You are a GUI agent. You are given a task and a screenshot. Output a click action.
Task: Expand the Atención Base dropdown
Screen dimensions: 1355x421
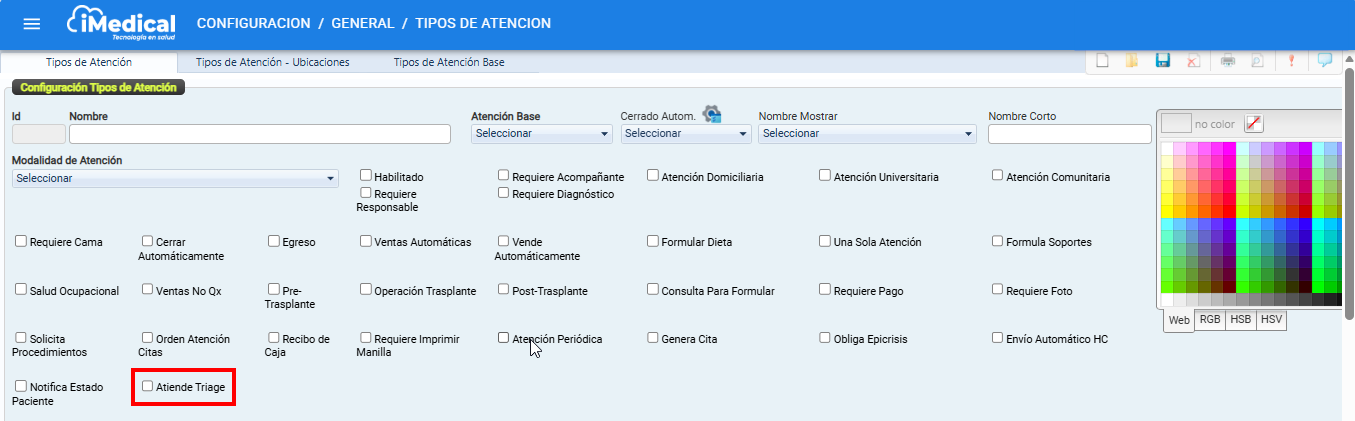click(x=542, y=134)
